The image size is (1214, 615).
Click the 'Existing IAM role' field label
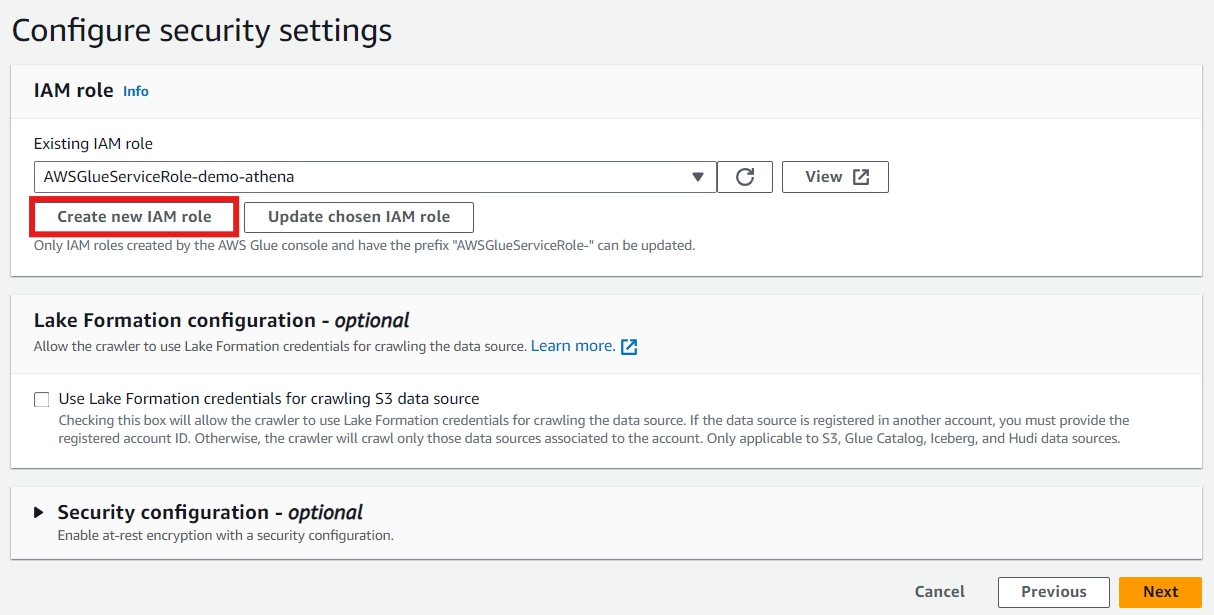pyautogui.click(x=93, y=144)
